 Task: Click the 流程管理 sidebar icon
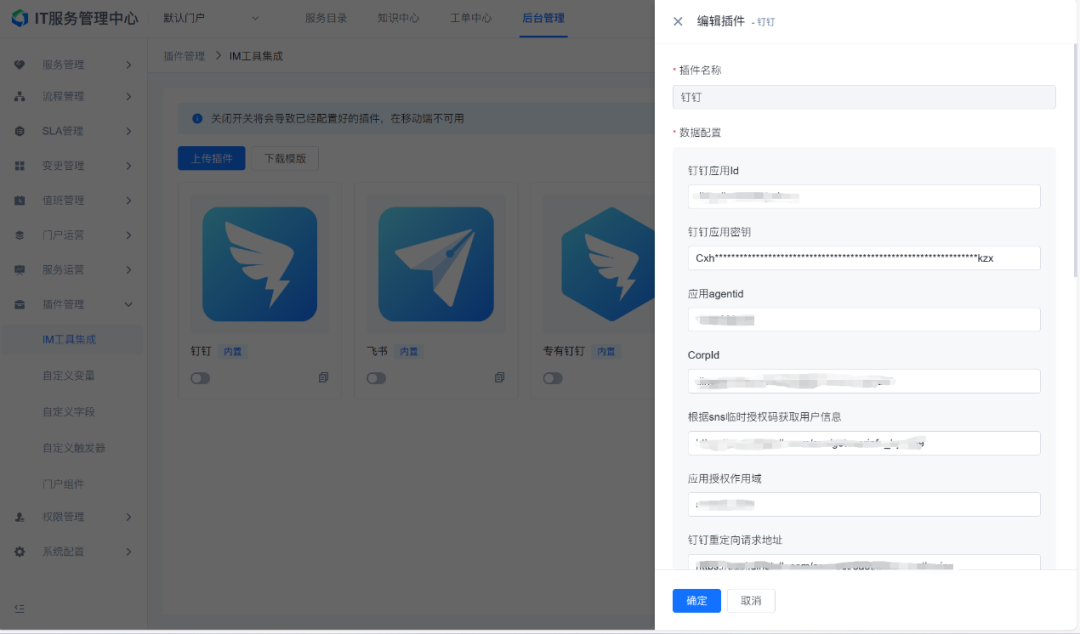point(19,96)
